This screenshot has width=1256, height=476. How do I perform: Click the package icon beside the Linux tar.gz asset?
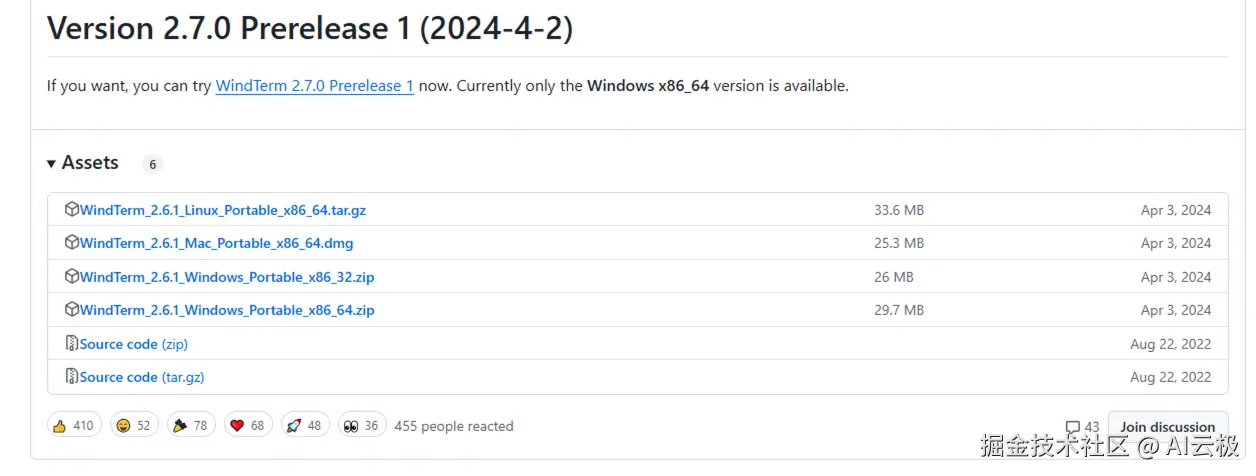tap(72, 210)
